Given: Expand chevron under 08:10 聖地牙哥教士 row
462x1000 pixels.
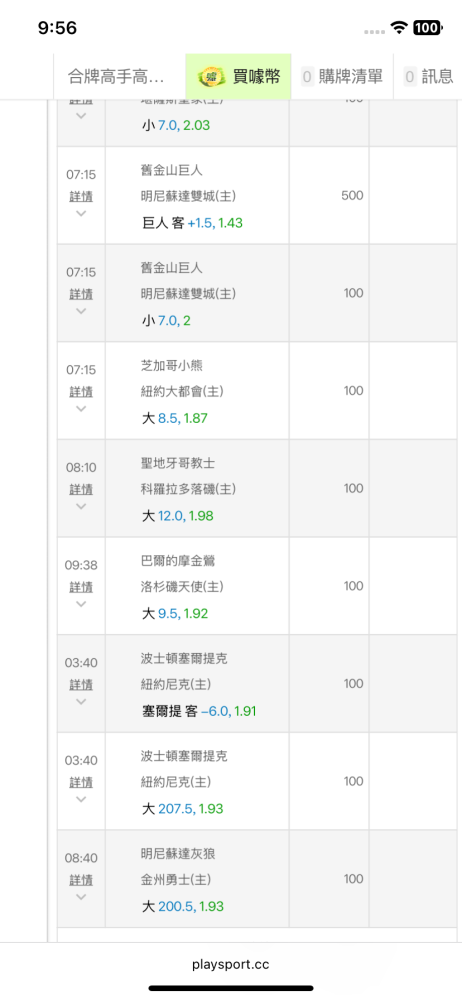Looking at the screenshot, I should point(81,506).
